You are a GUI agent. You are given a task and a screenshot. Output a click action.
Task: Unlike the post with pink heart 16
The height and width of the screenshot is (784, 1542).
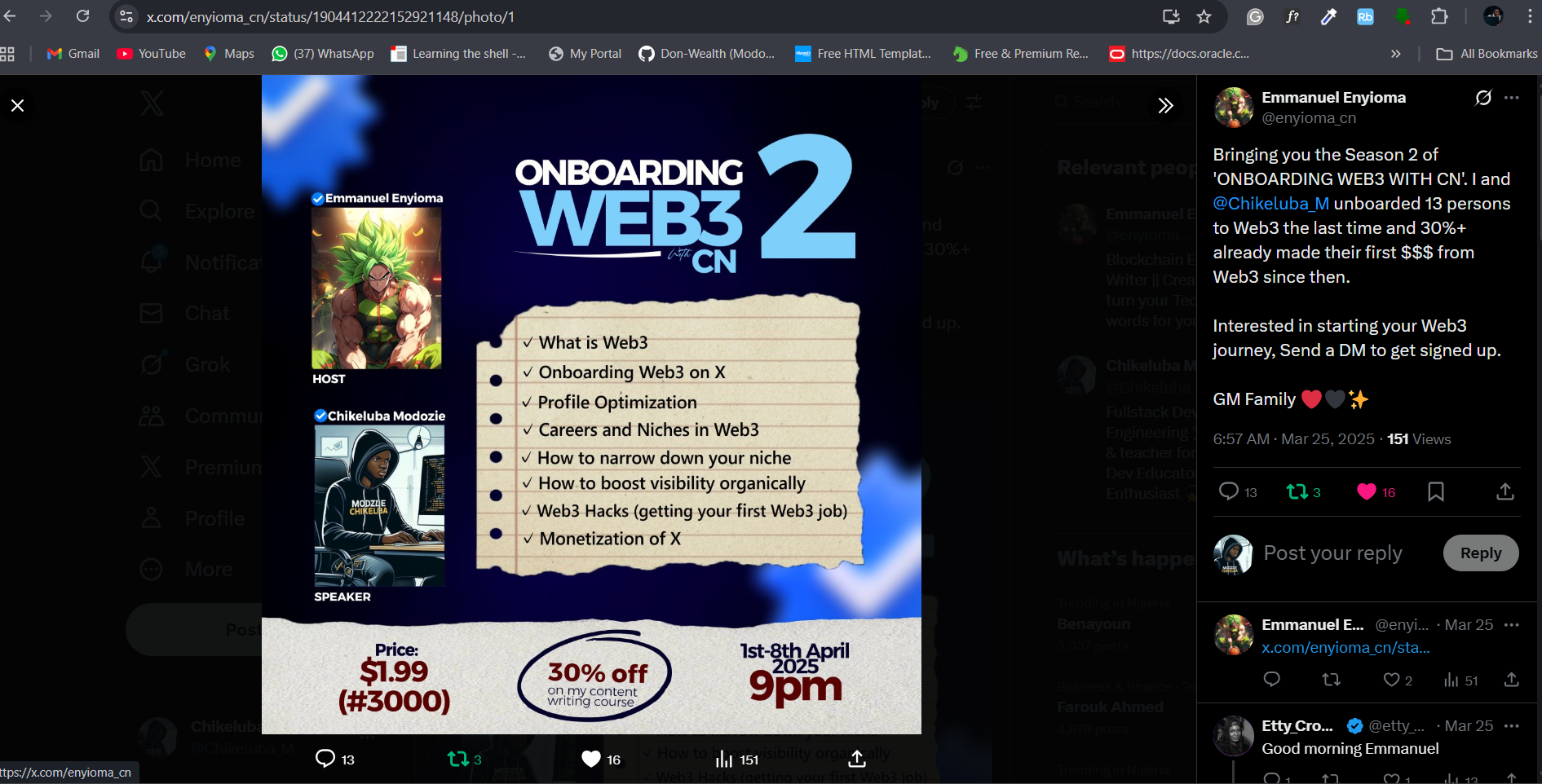[1376, 491]
